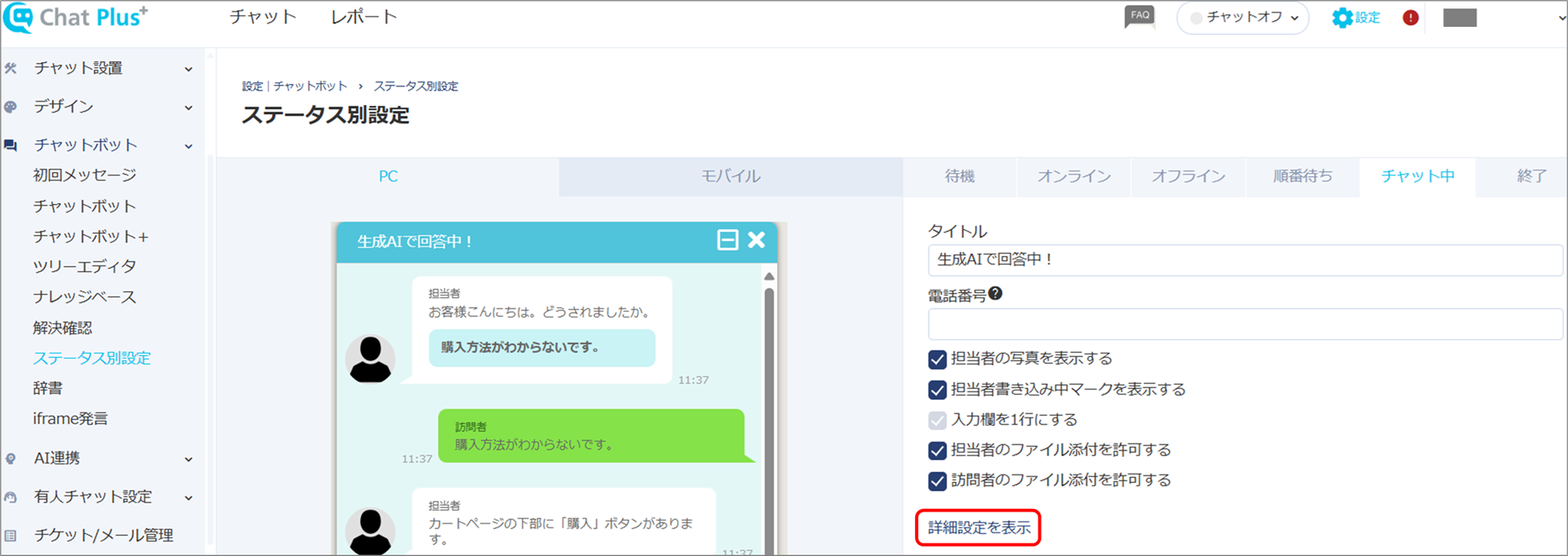Focus the 電話番号 input field
Image resolution: width=1568 pixels, height=556 pixels.
click(x=1246, y=324)
